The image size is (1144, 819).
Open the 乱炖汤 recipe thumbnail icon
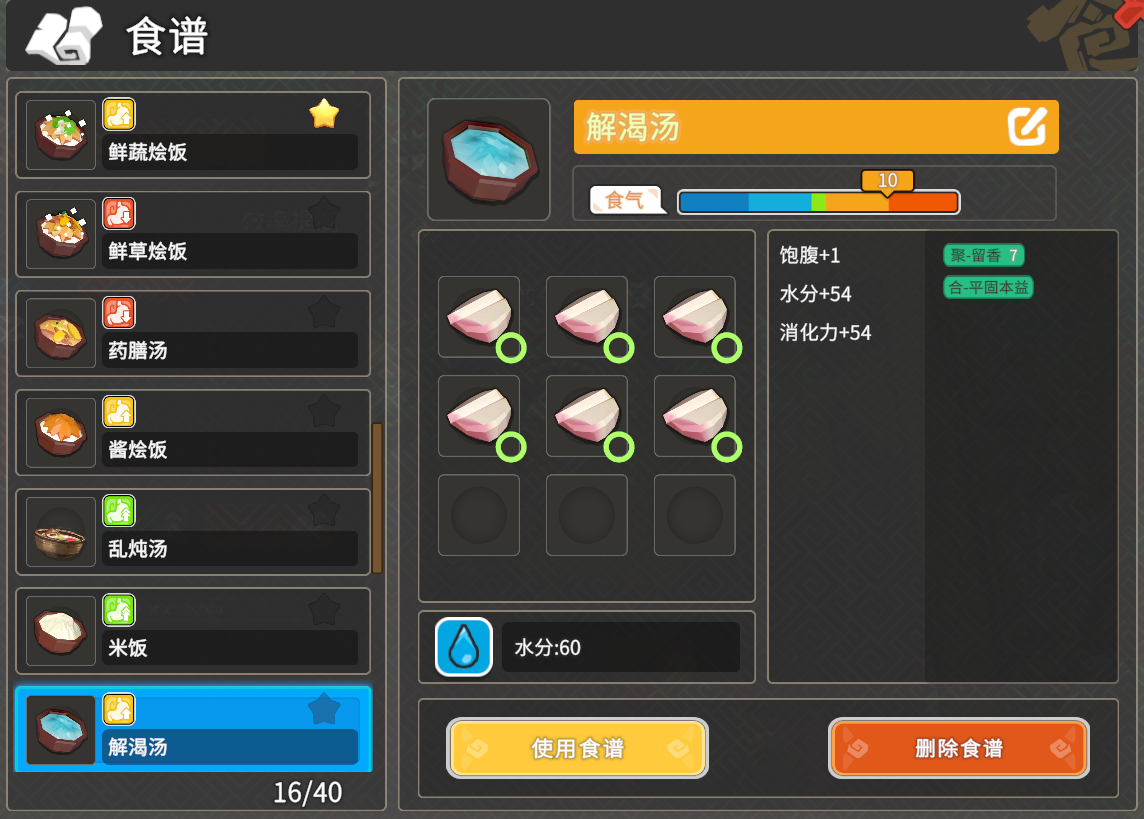pos(61,532)
